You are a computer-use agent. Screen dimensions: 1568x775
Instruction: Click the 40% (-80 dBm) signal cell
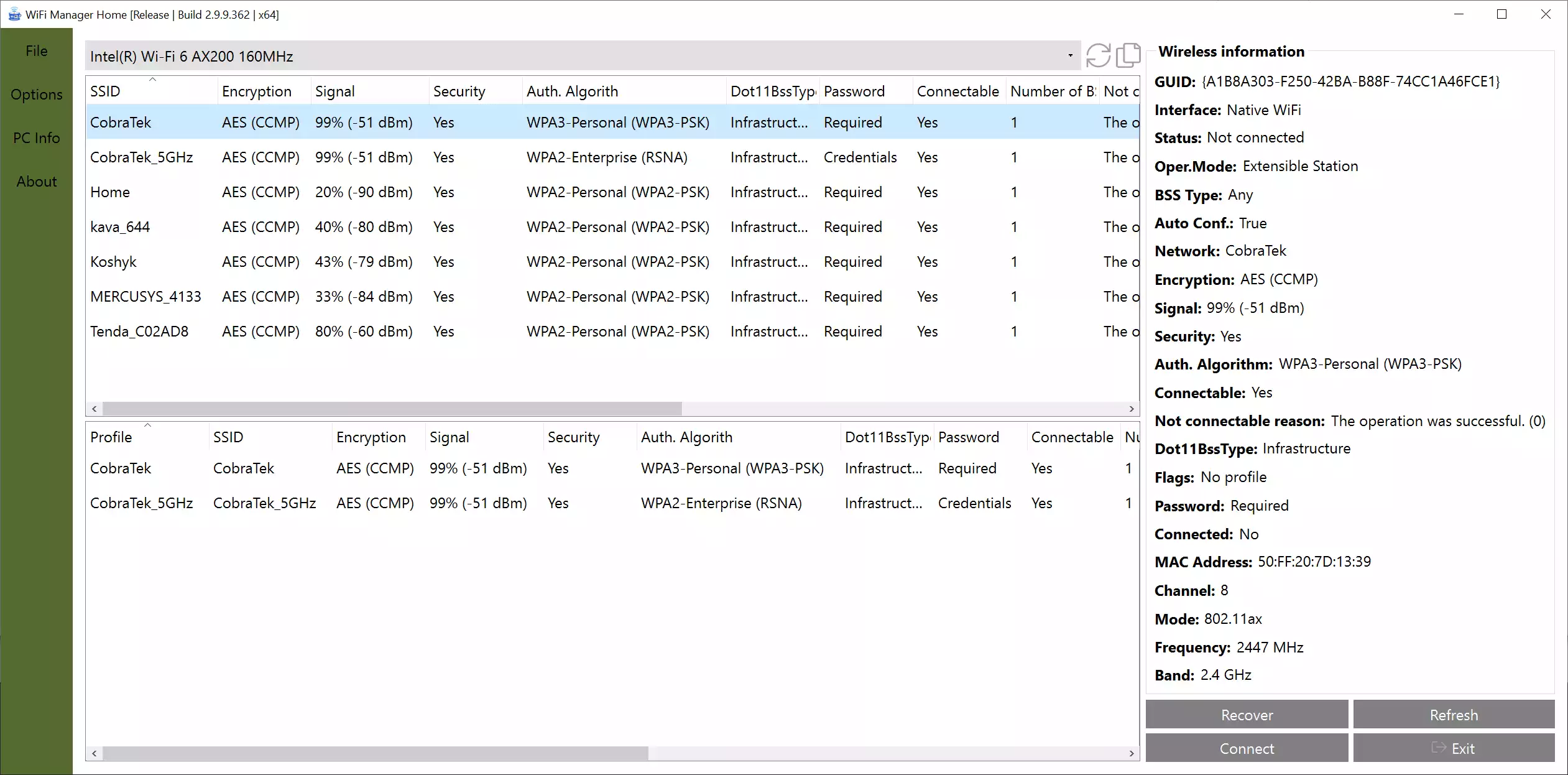[x=364, y=227]
